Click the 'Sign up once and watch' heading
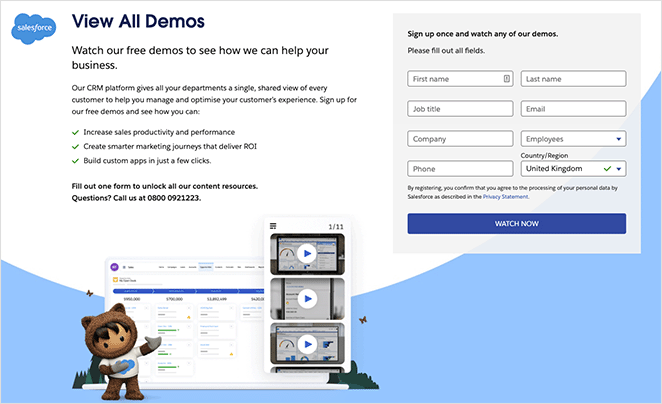This screenshot has width=662, height=404. pyautogui.click(x=483, y=34)
